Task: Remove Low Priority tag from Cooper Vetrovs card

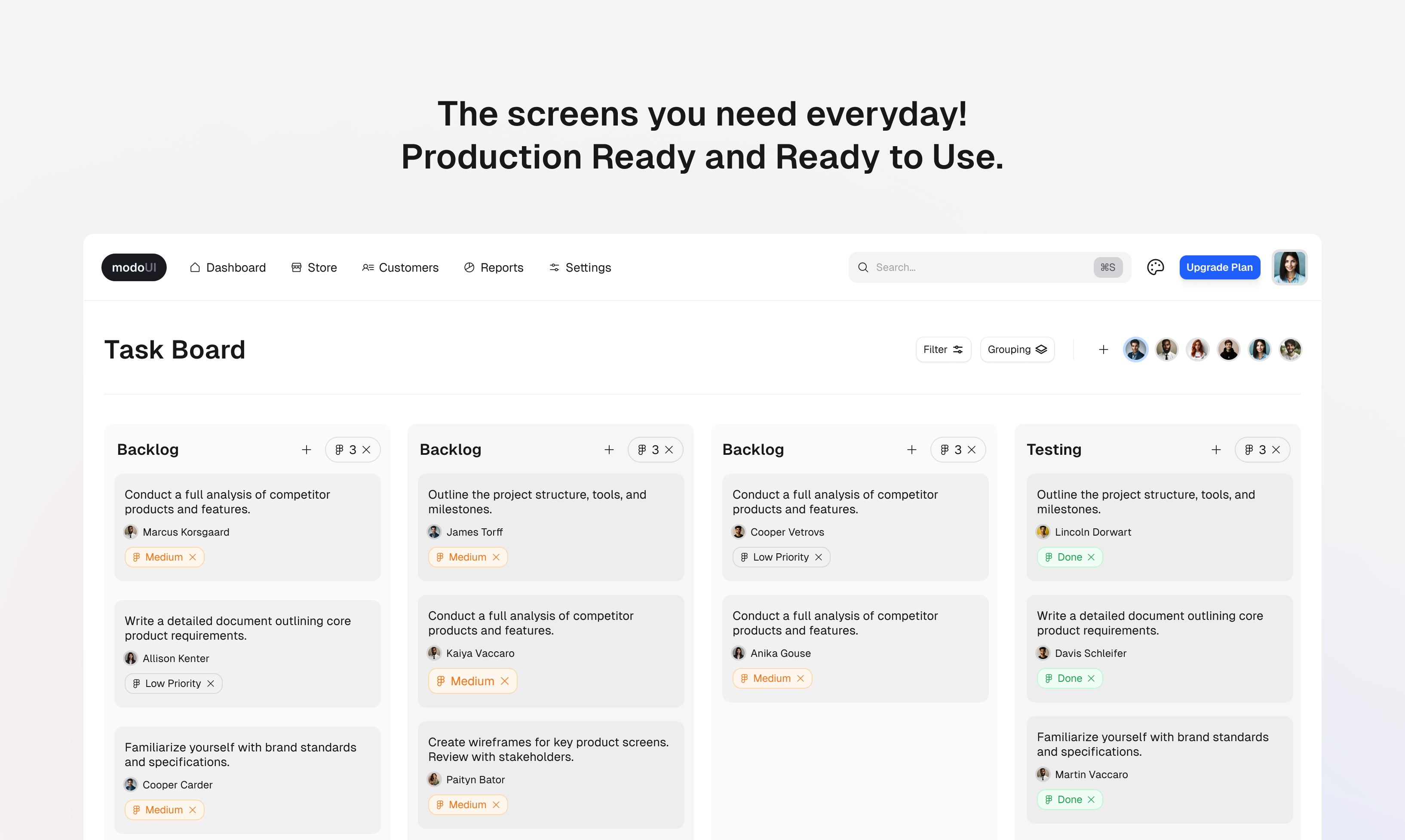Action: pos(819,557)
